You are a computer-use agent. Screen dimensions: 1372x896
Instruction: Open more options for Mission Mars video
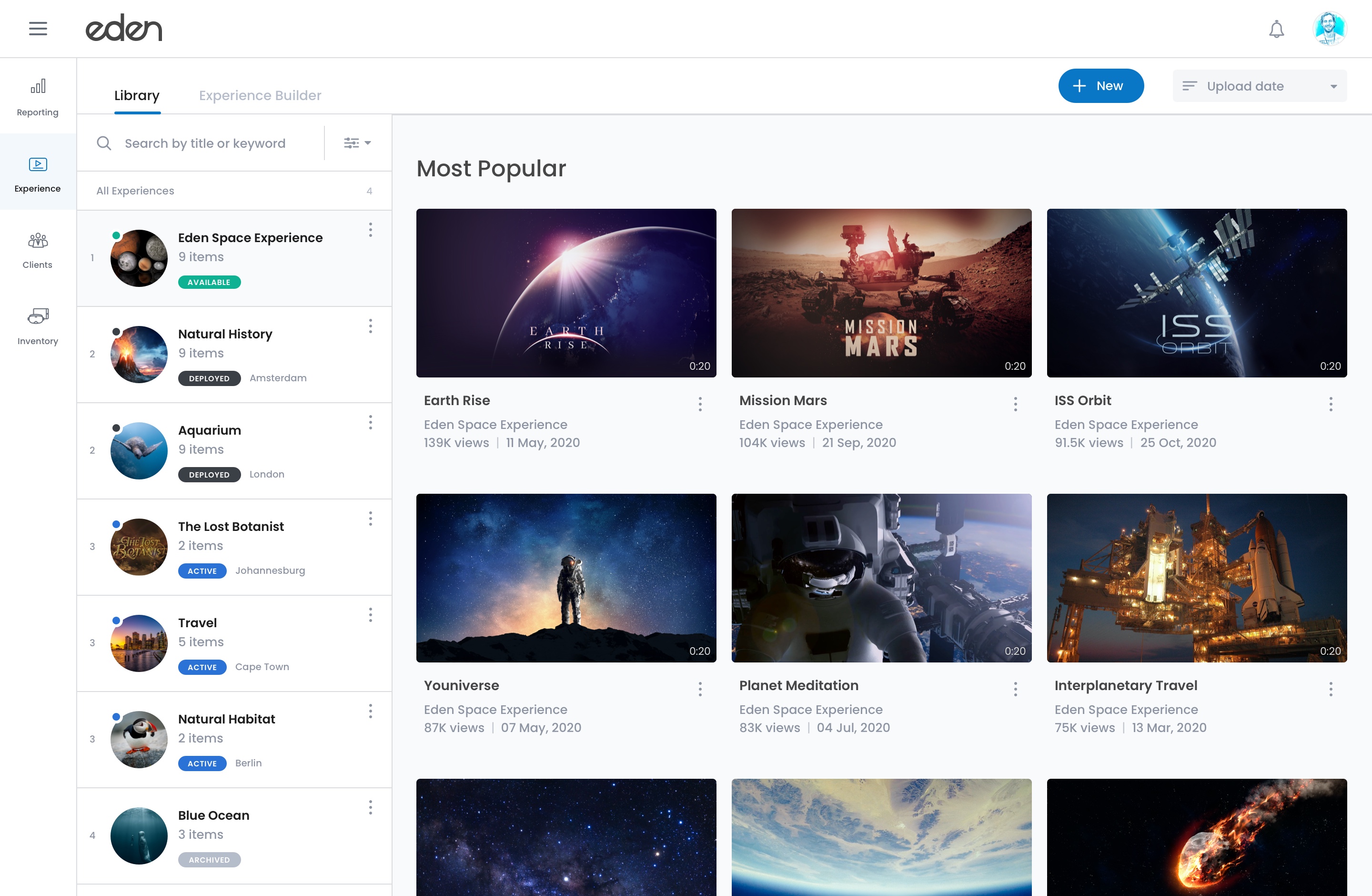1015,404
